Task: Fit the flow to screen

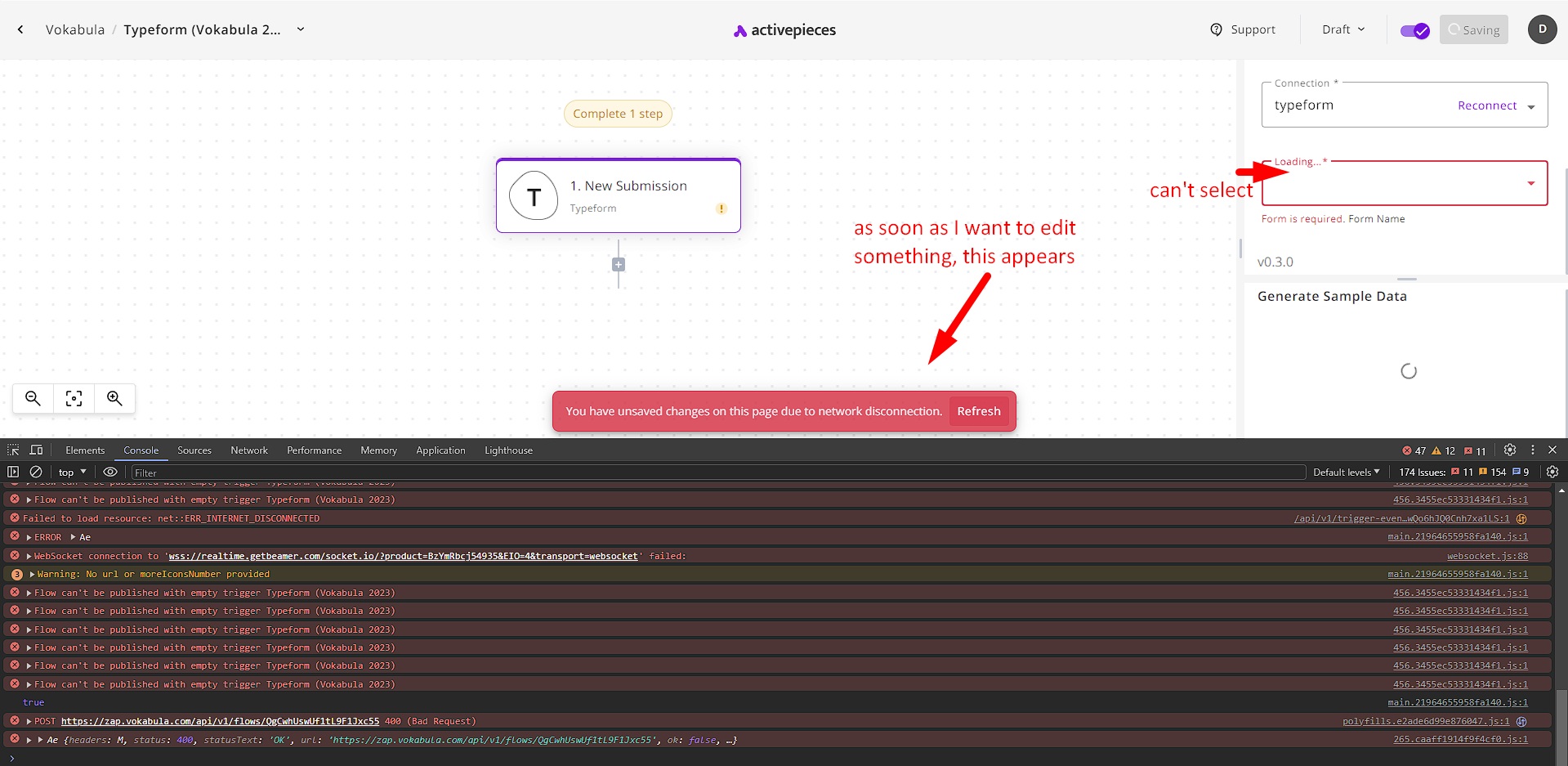Action: (x=74, y=398)
